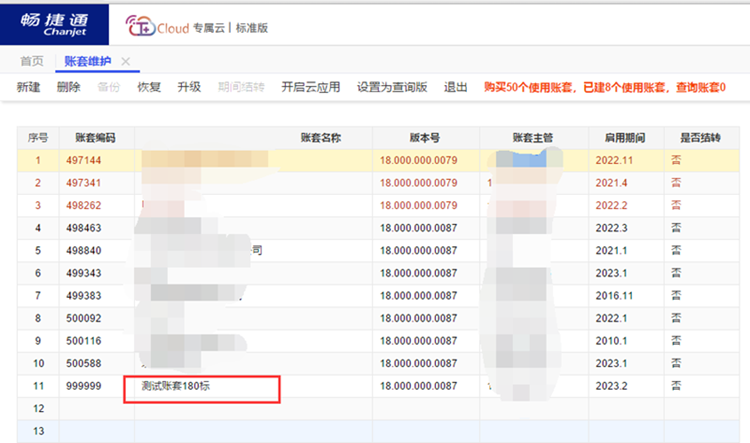750x443 pixels.
Task: Click the red 购买50个使用账套 notice text
Action: tap(605, 87)
